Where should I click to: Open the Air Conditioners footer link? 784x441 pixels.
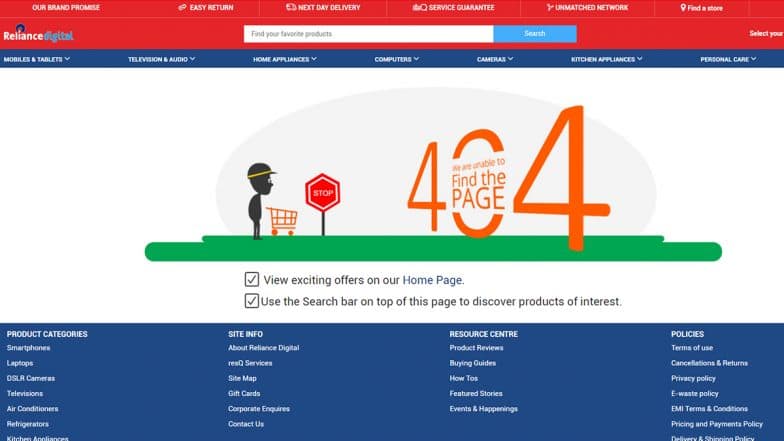tap(32, 408)
